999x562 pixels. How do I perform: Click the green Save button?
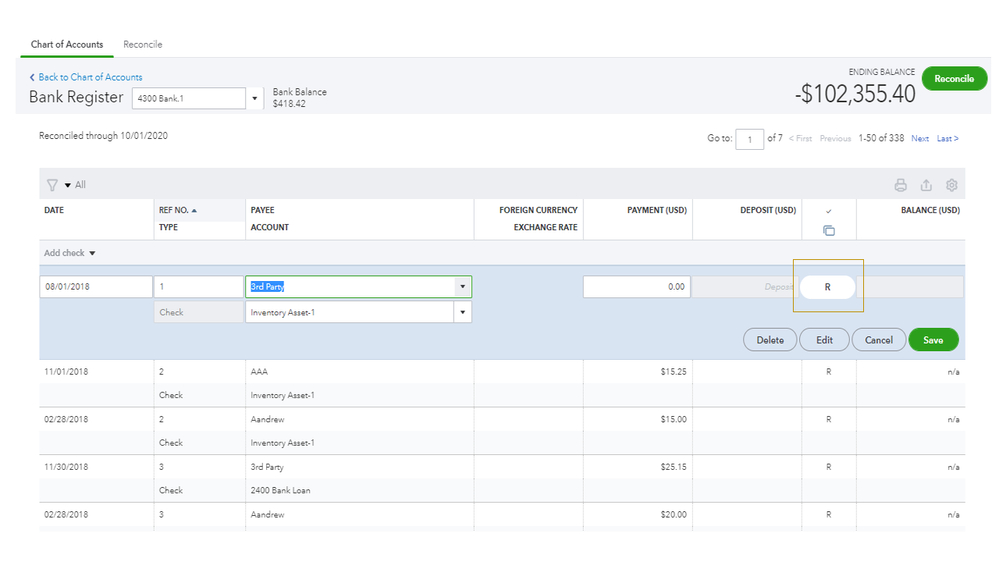click(932, 340)
